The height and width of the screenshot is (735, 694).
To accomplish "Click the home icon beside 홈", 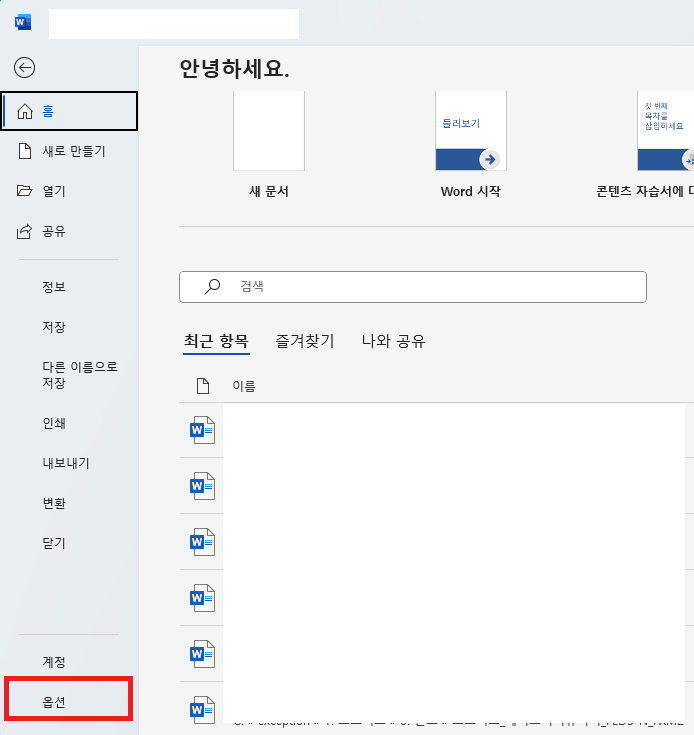I will 25,111.
